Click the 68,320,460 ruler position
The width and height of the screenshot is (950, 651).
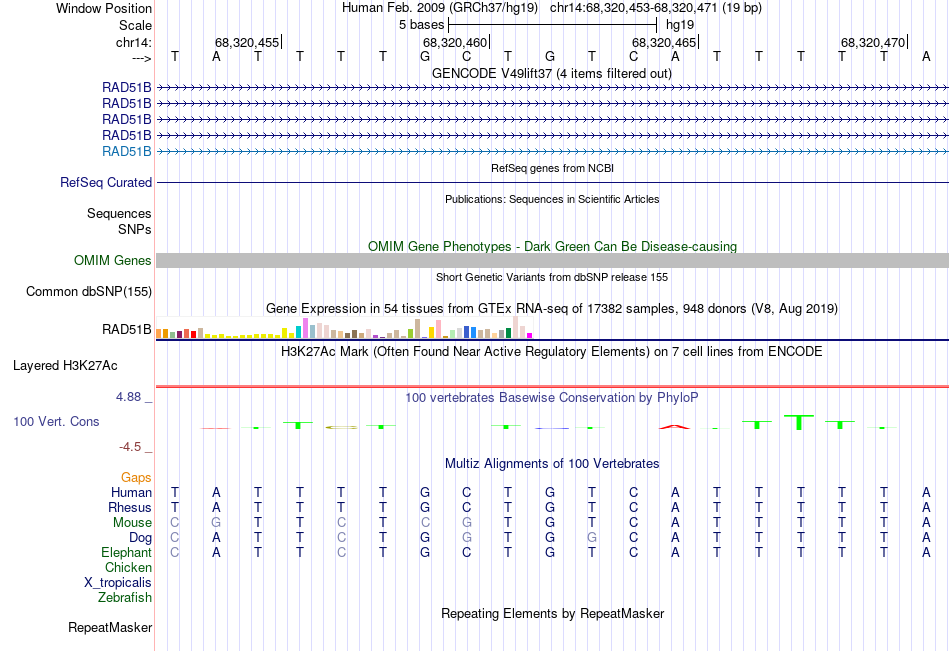456,42
